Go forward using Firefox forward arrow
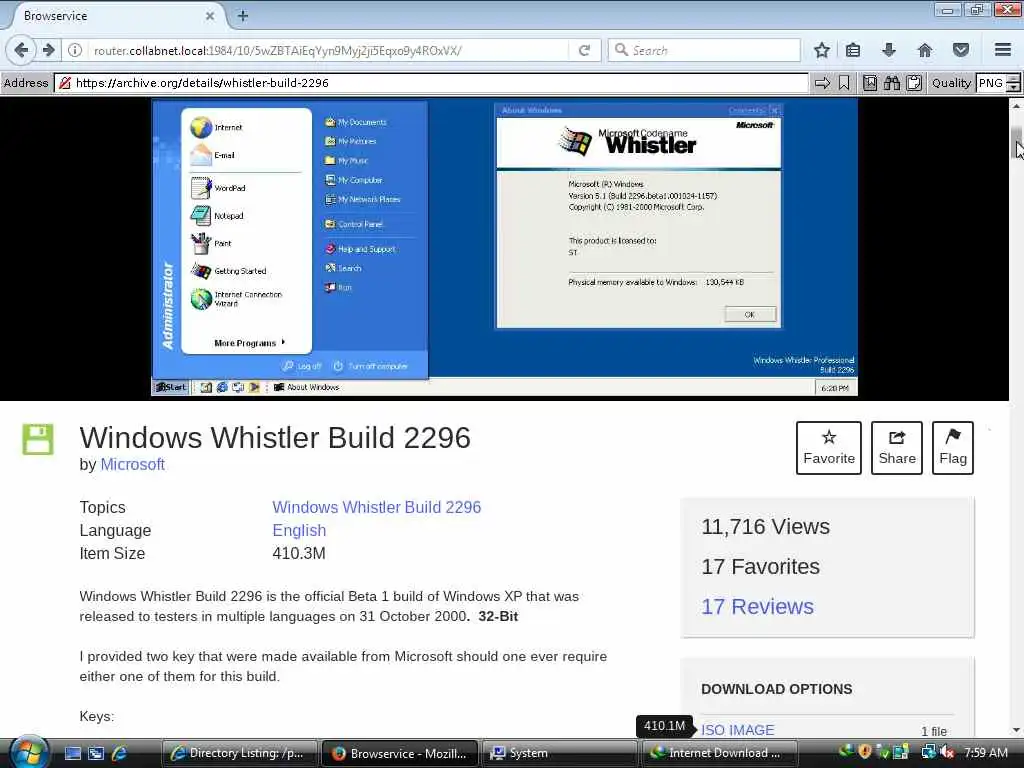This screenshot has width=1024, height=768. click(x=48, y=50)
